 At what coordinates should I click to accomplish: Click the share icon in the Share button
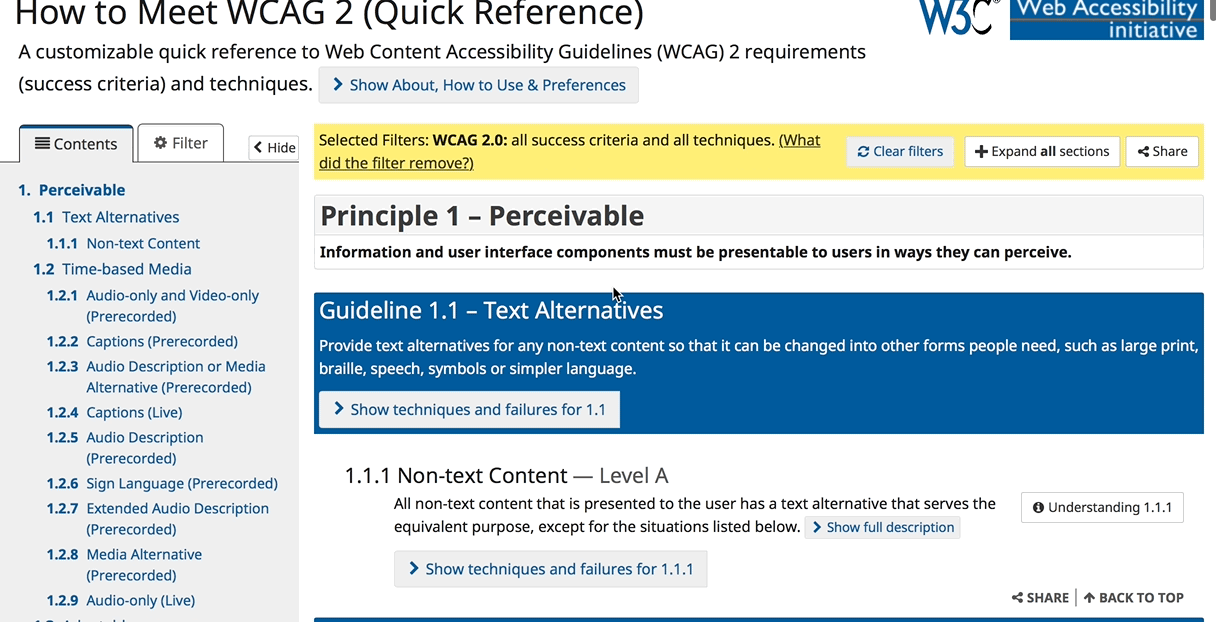(1141, 151)
